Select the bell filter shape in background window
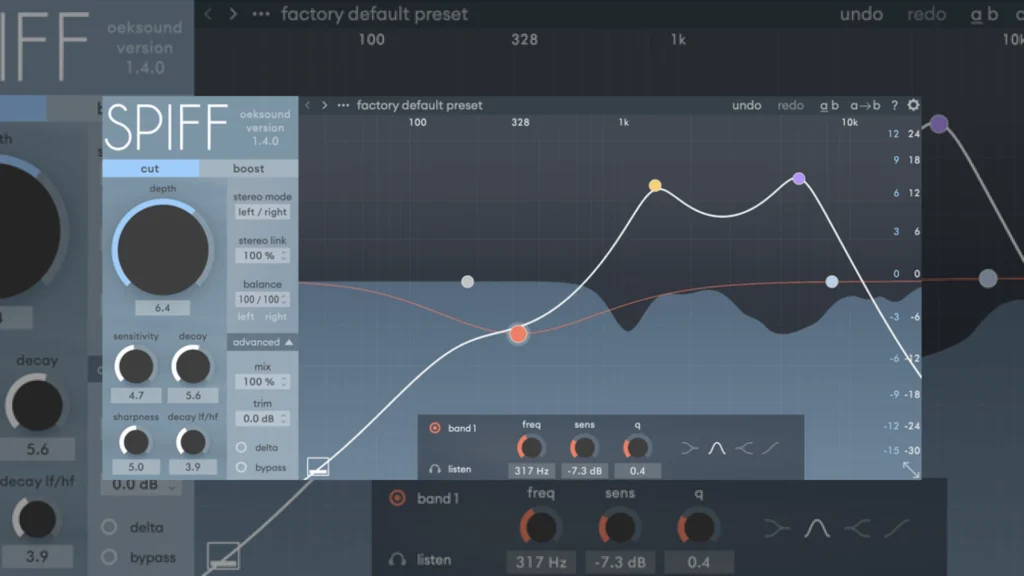 (x=817, y=528)
